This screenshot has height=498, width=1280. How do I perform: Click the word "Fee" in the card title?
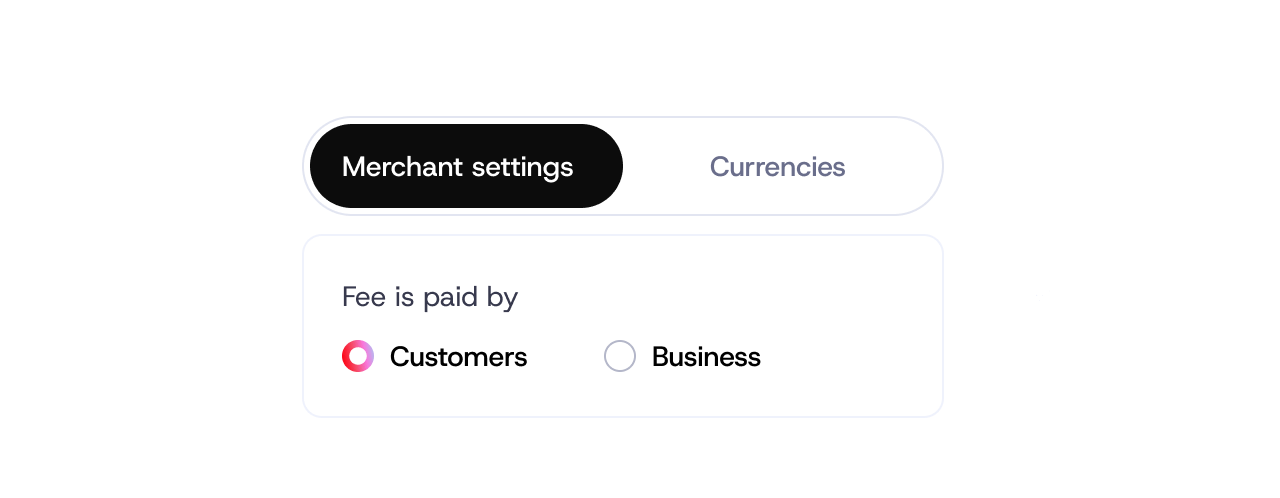(x=362, y=297)
